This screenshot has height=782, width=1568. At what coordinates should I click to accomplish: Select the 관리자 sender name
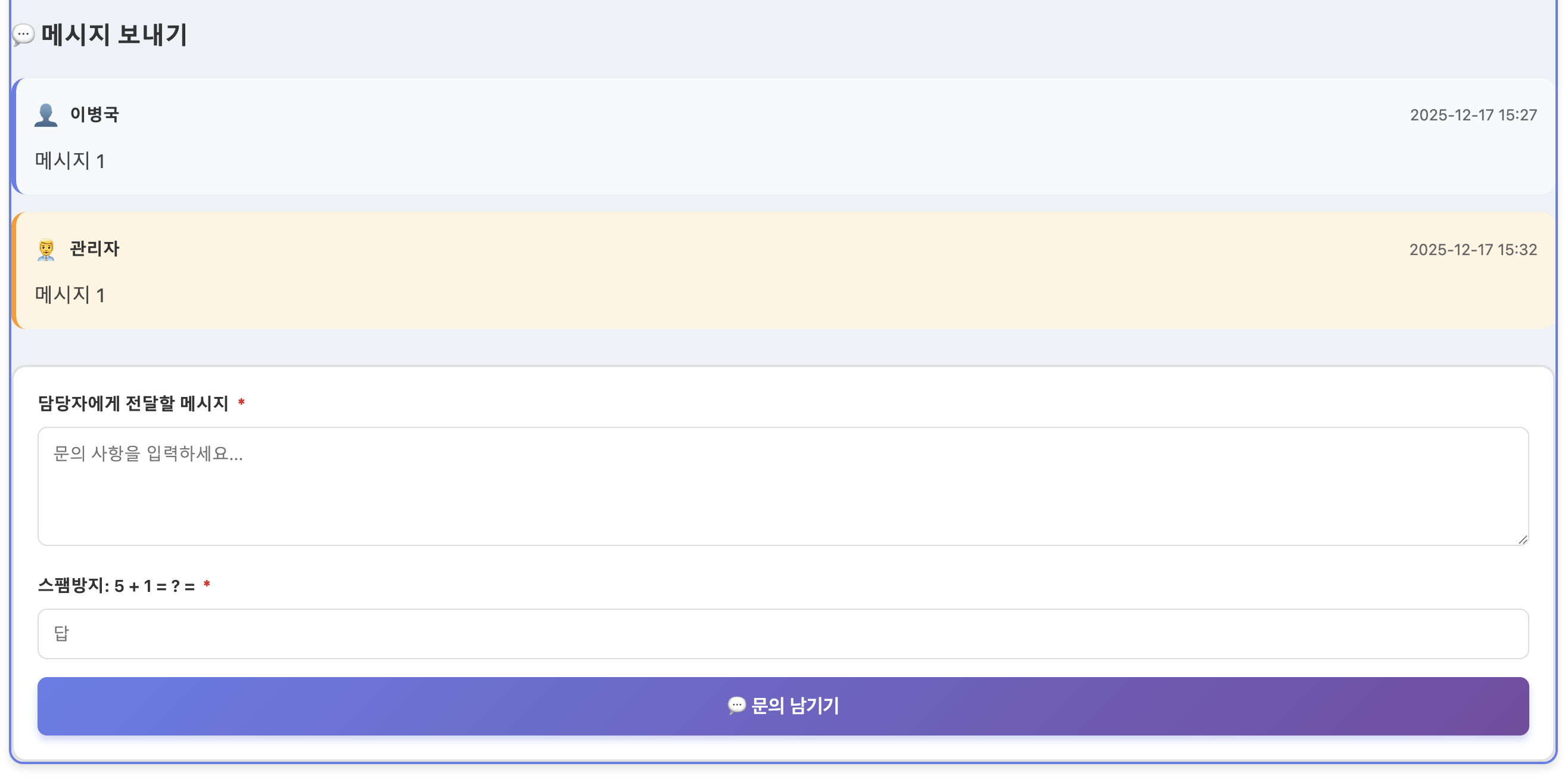94,249
